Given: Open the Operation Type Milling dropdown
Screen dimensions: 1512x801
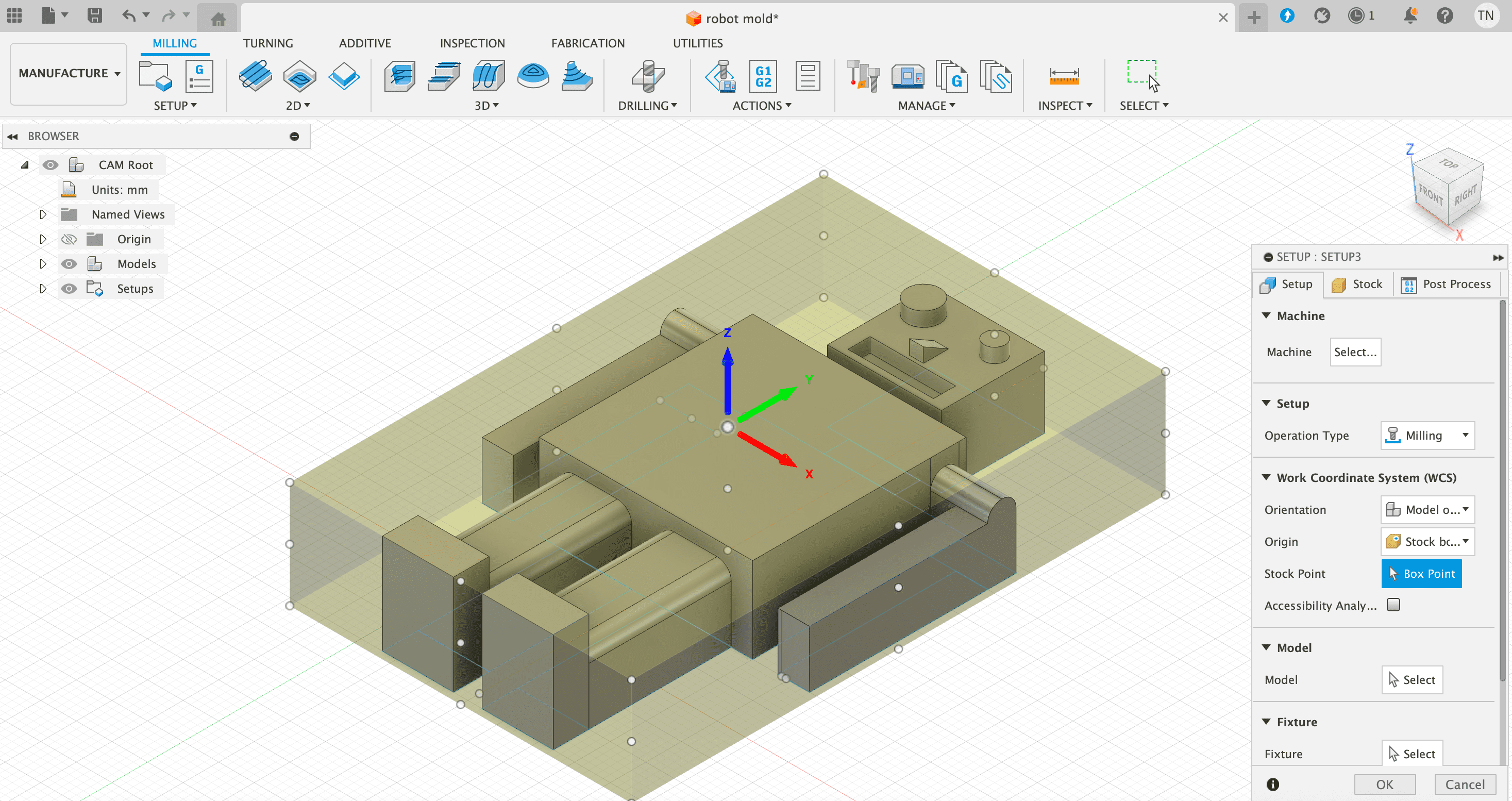Looking at the screenshot, I should 1427,436.
